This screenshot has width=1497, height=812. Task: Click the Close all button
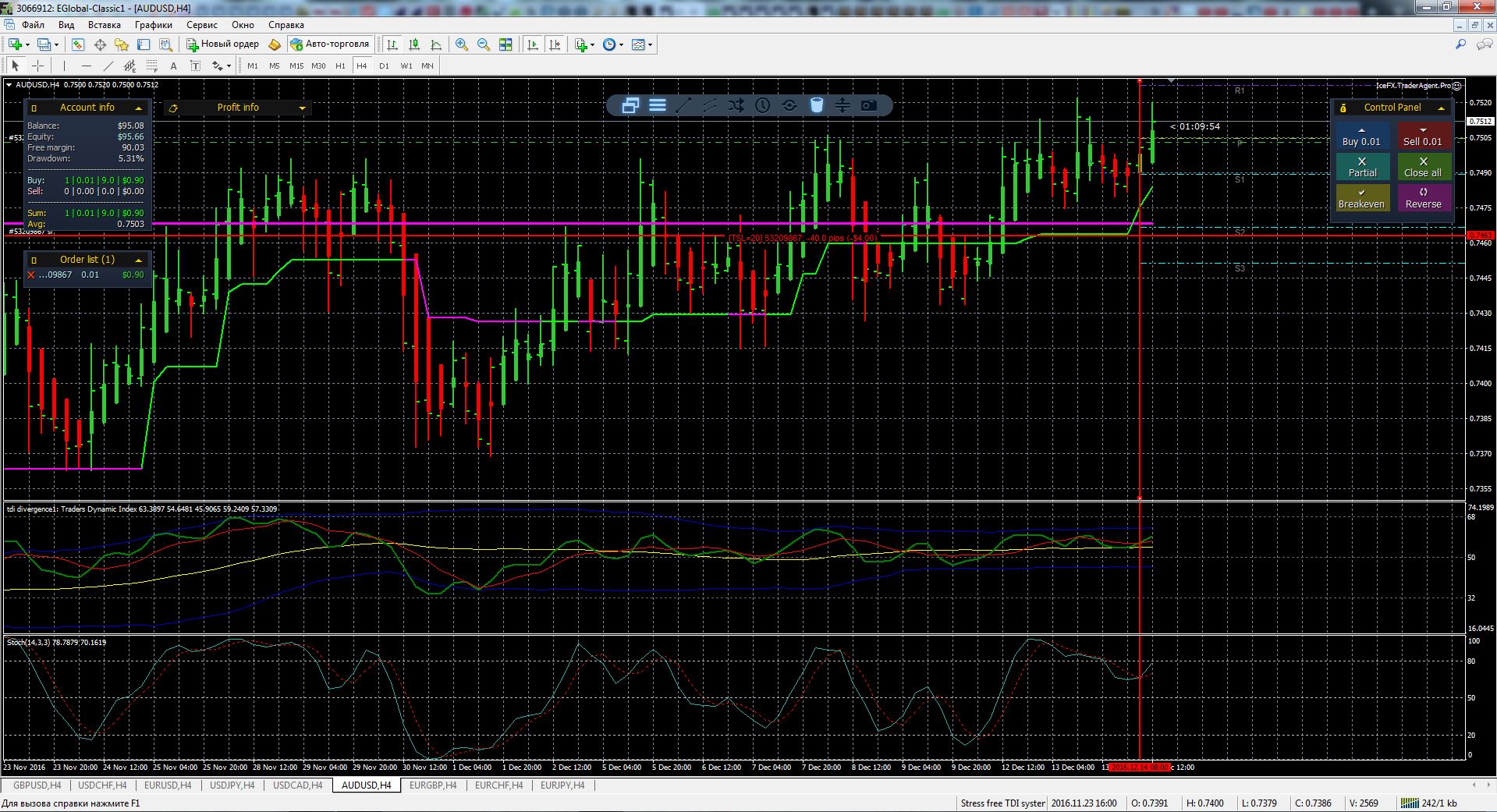click(x=1423, y=167)
